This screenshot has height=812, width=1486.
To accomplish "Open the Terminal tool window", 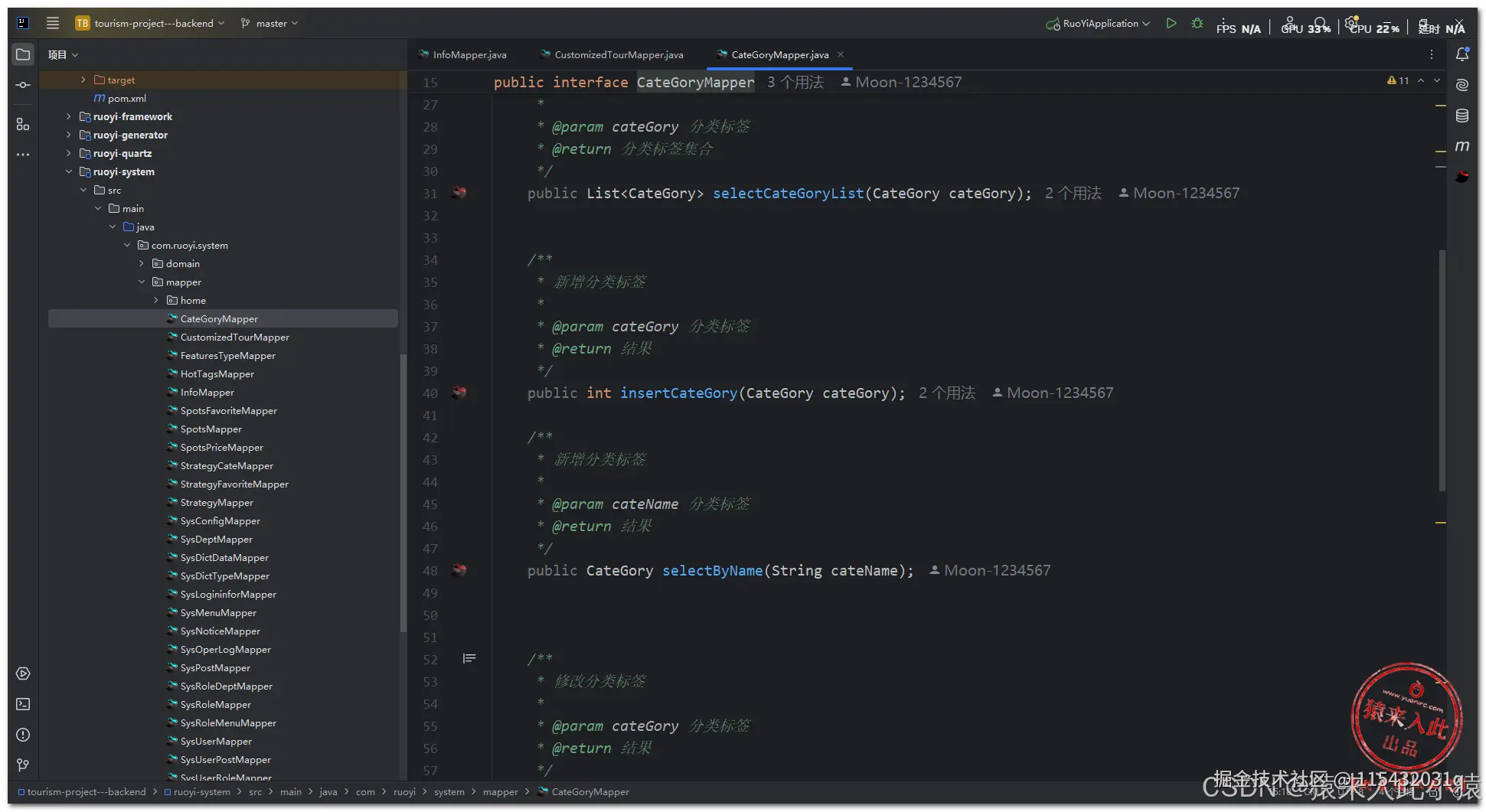I will click(x=23, y=704).
